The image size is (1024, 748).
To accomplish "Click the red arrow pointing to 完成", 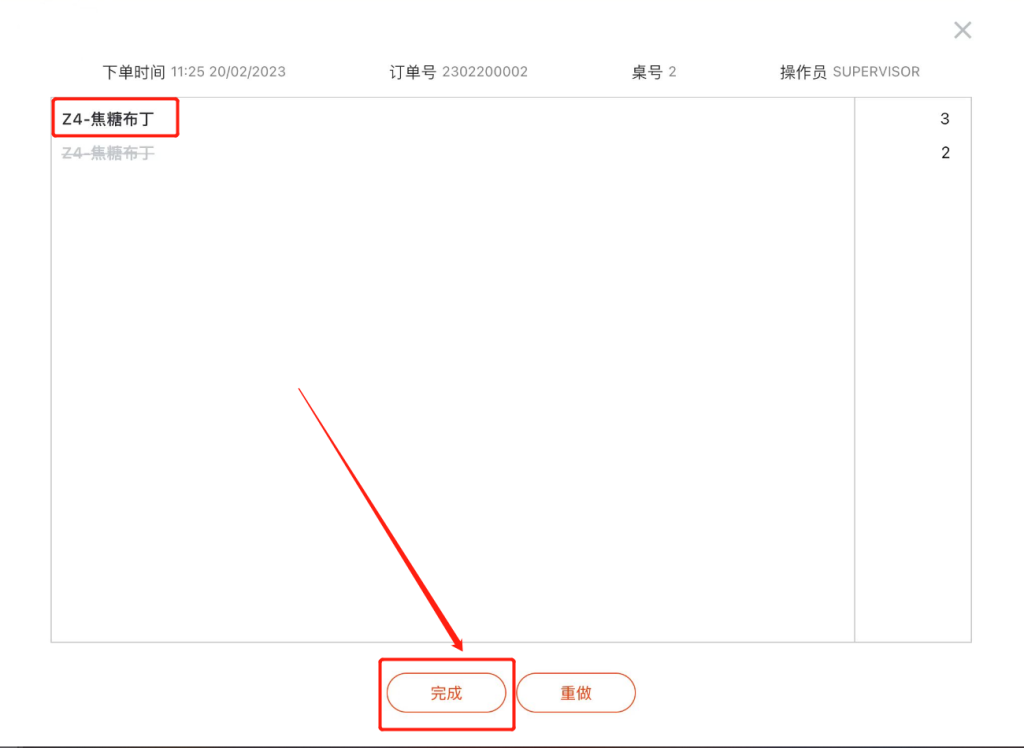I will tap(381, 519).
